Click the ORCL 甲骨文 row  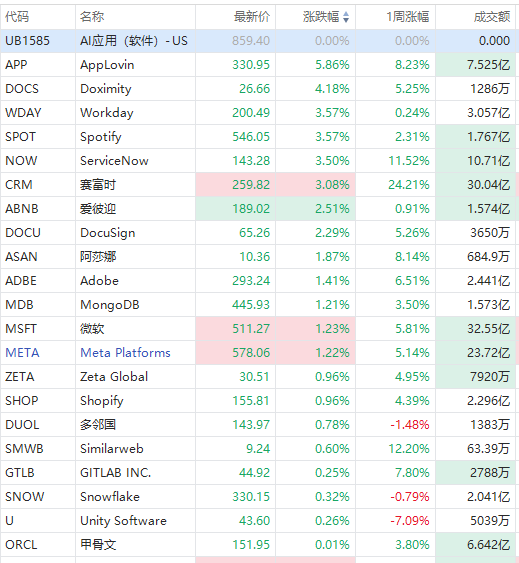(259, 545)
